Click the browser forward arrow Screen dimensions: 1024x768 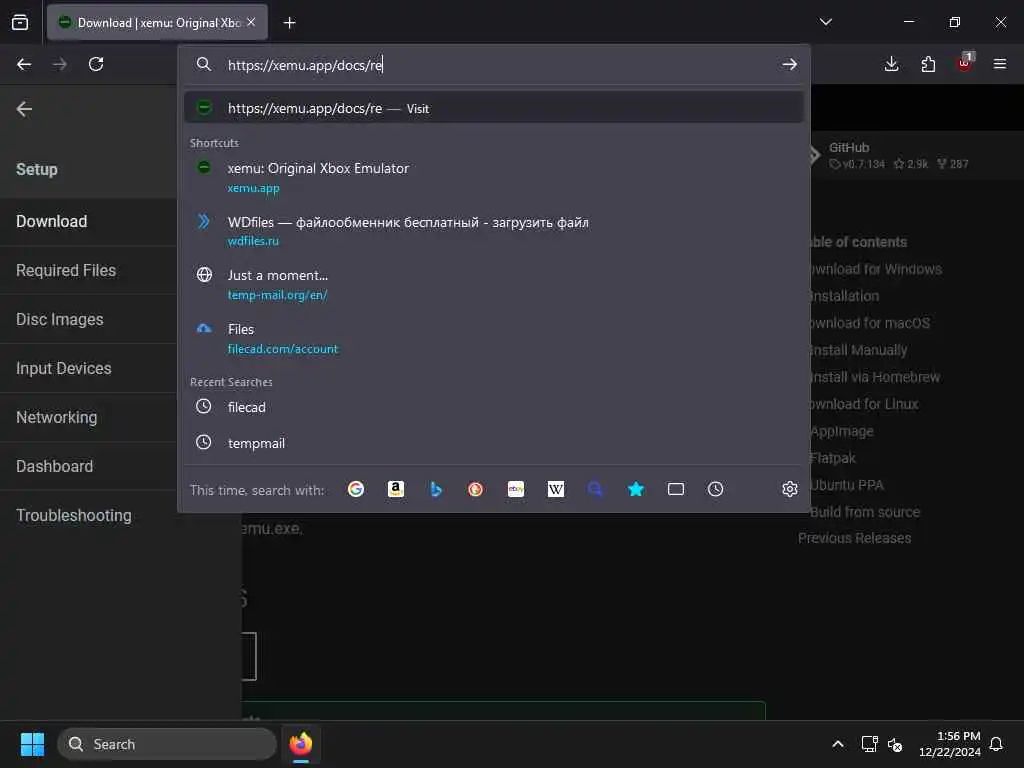click(x=59, y=64)
